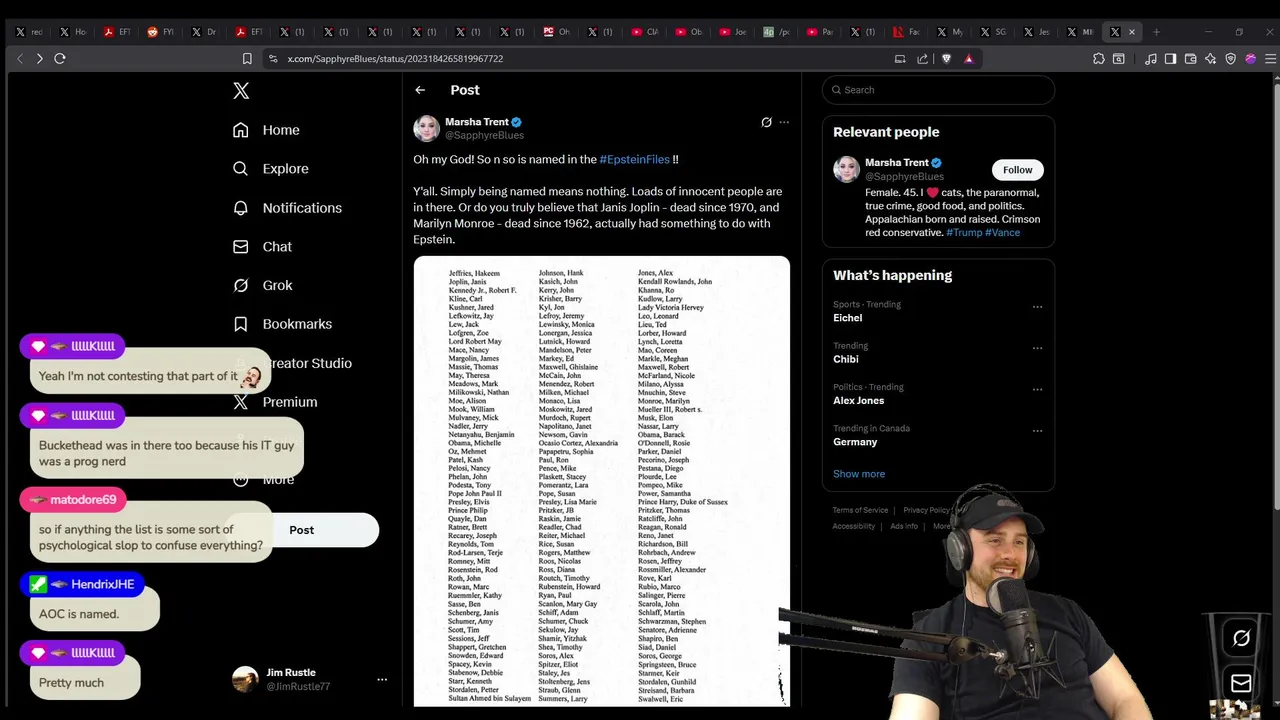1280x720 pixels.
Task: Click the share page icon in address bar
Action: coord(922,59)
